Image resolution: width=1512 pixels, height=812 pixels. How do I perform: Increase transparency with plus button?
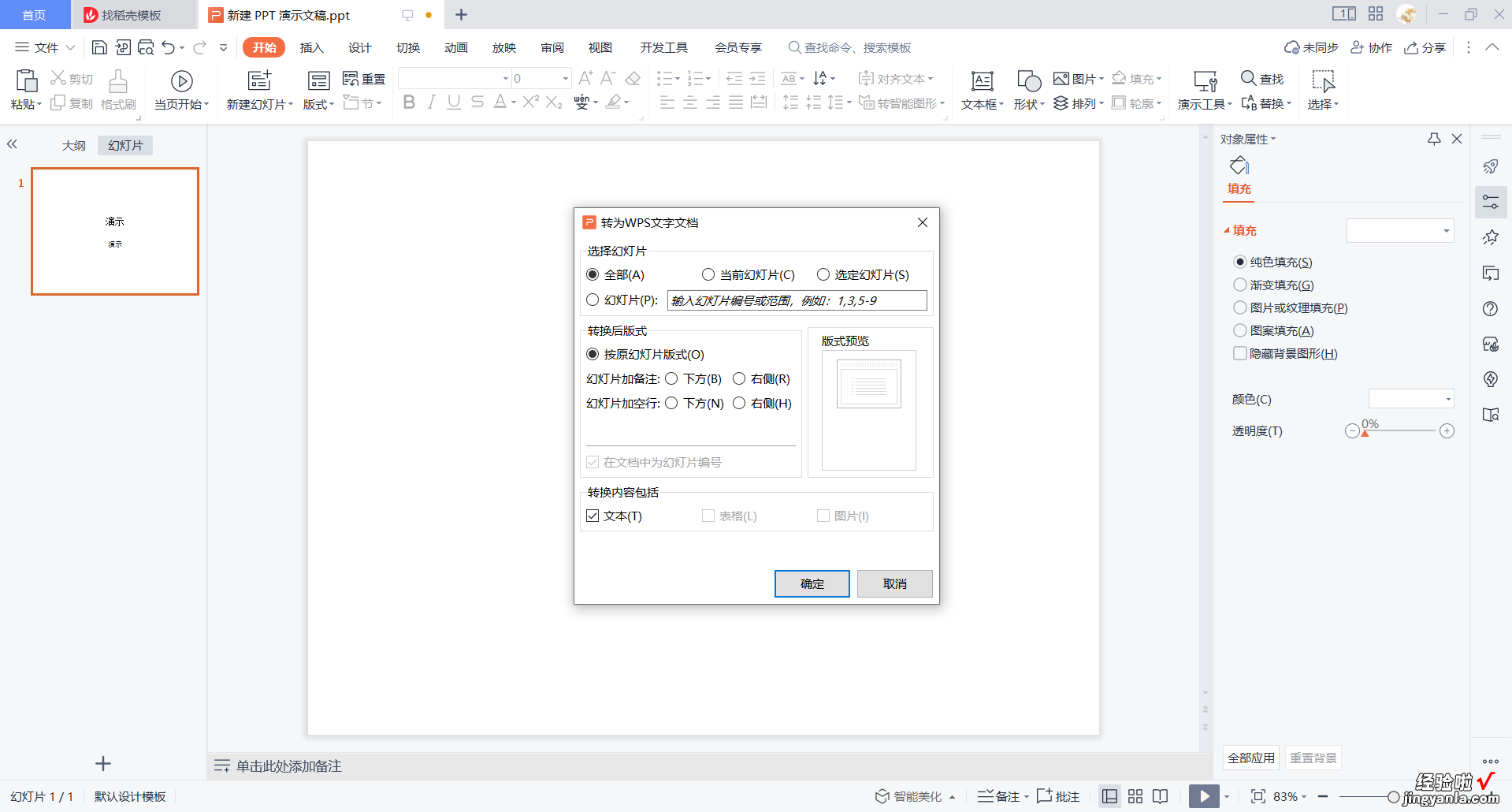1447,430
